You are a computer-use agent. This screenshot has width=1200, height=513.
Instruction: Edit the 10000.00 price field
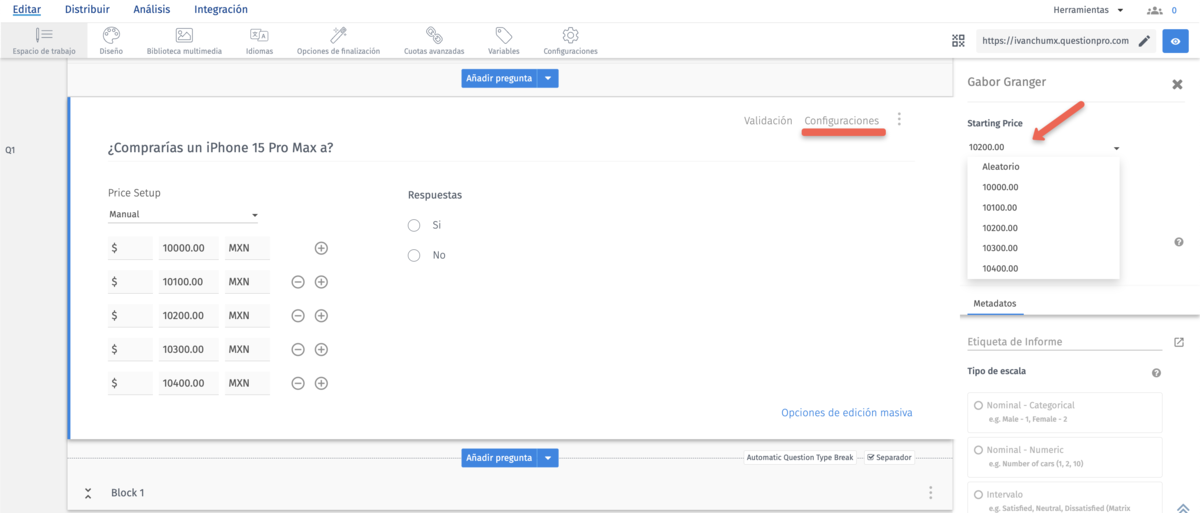189,248
